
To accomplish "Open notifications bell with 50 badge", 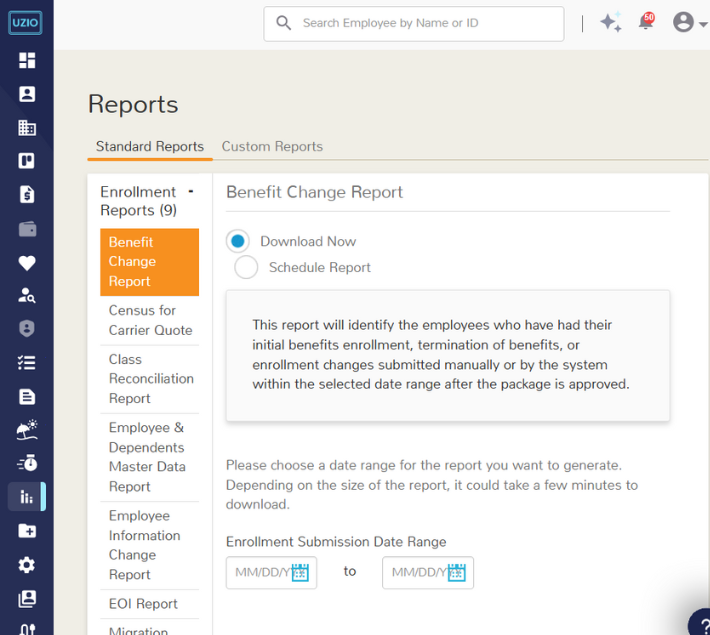I will 646,21.
